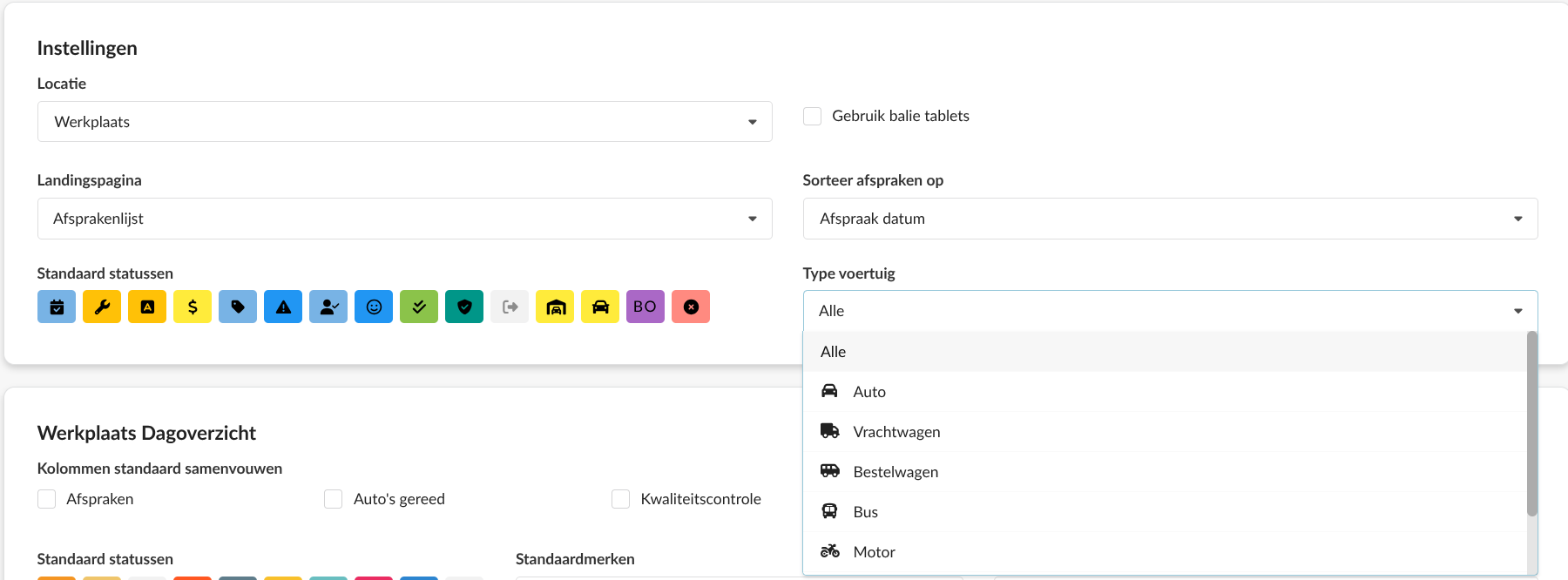Check the Afspraken collapse column checkbox
The height and width of the screenshot is (580, 1568).
[47, 499]
